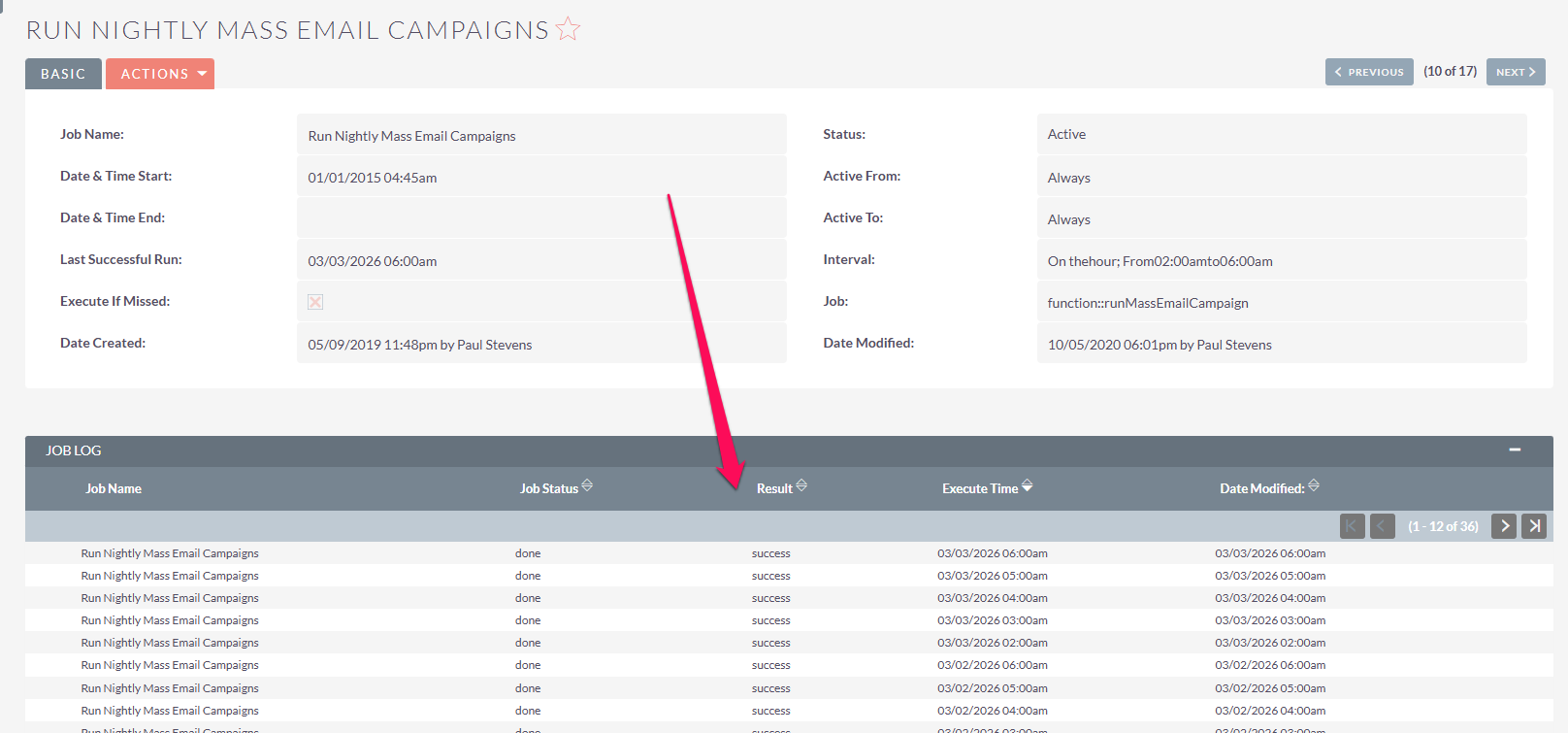
Task: Collapse the Job Log panel
Action: 1515,450
